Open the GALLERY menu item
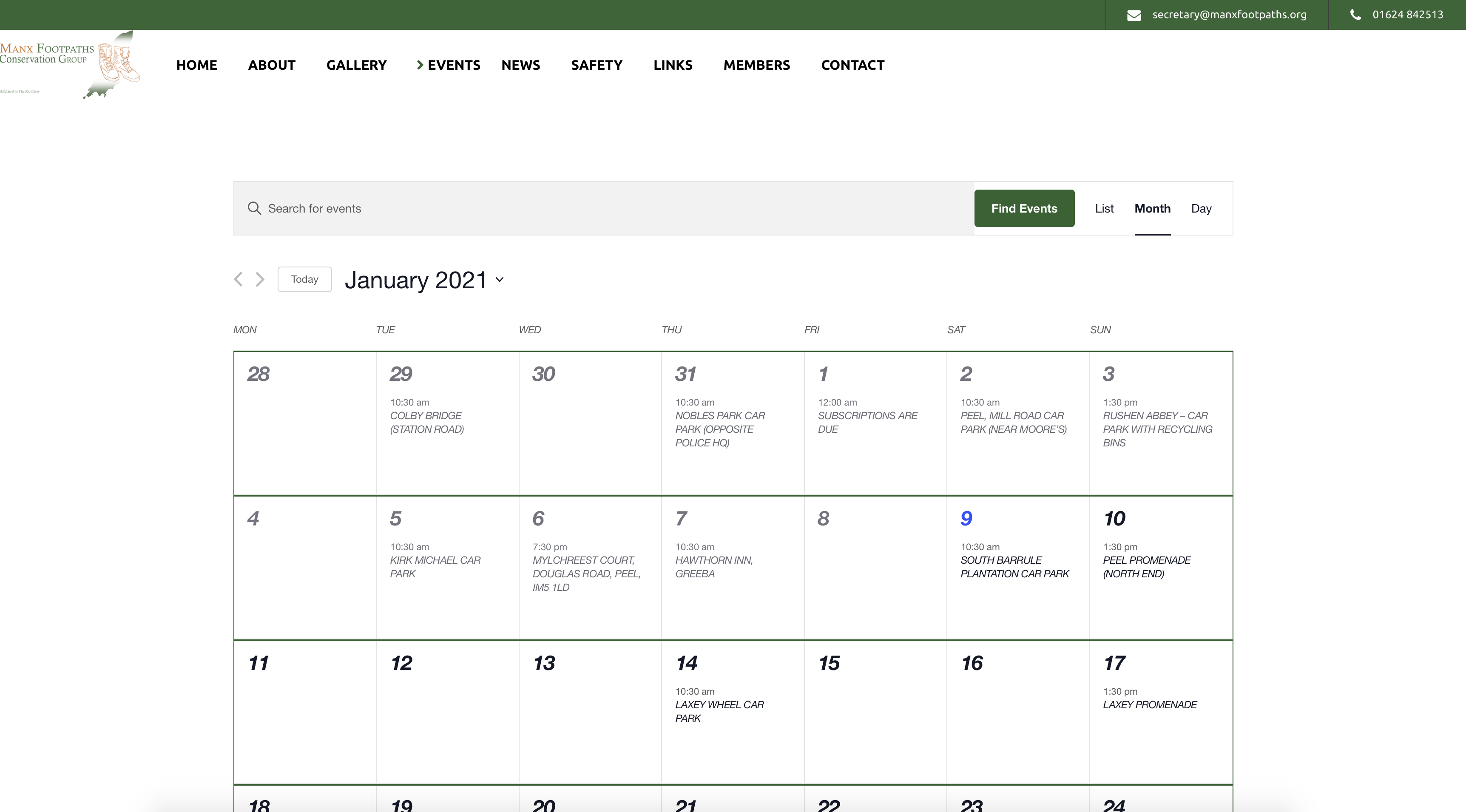1466x812 pixels. (356, 65)
